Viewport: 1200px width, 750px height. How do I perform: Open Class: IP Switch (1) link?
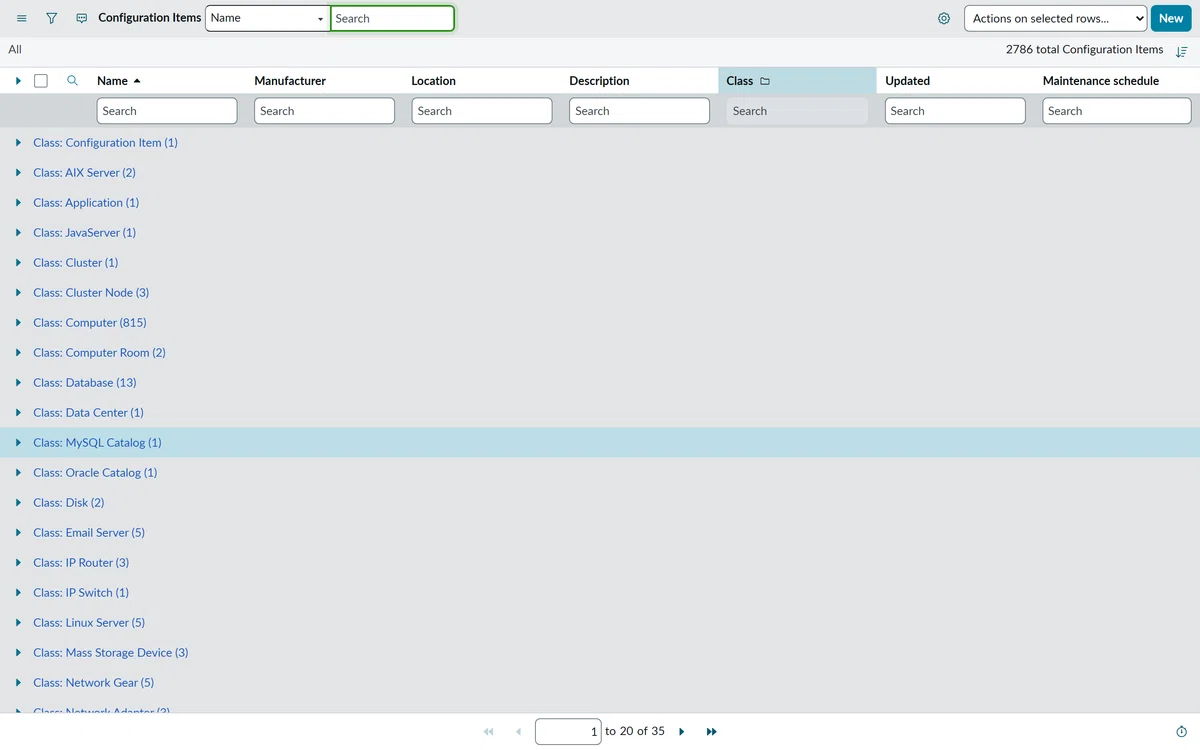point(81,593)
